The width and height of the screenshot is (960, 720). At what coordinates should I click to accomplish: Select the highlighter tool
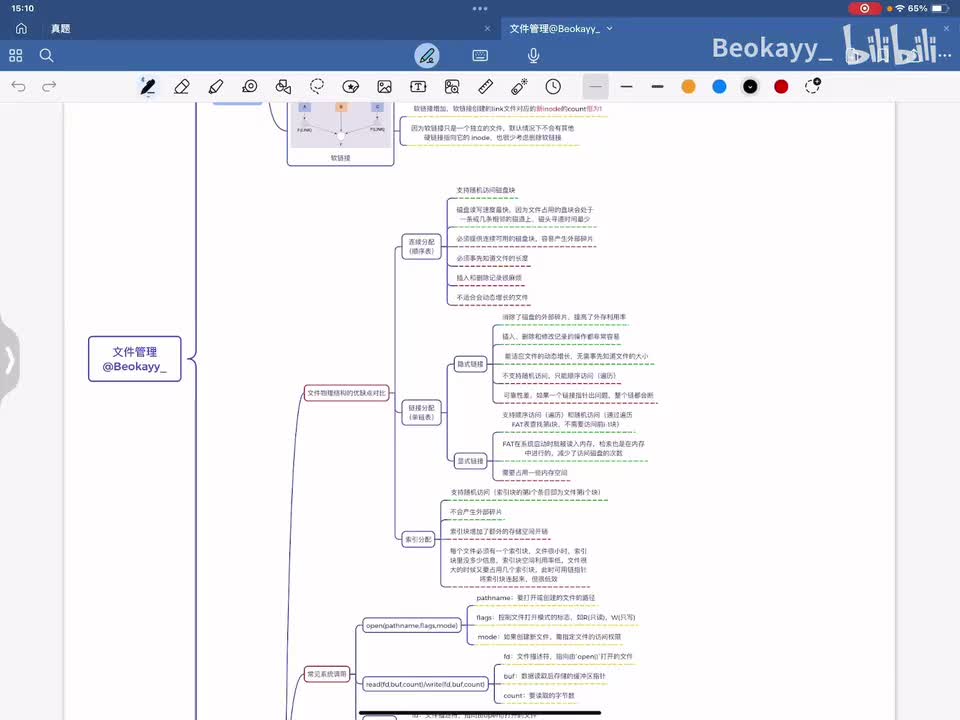[x=216, y=86]
